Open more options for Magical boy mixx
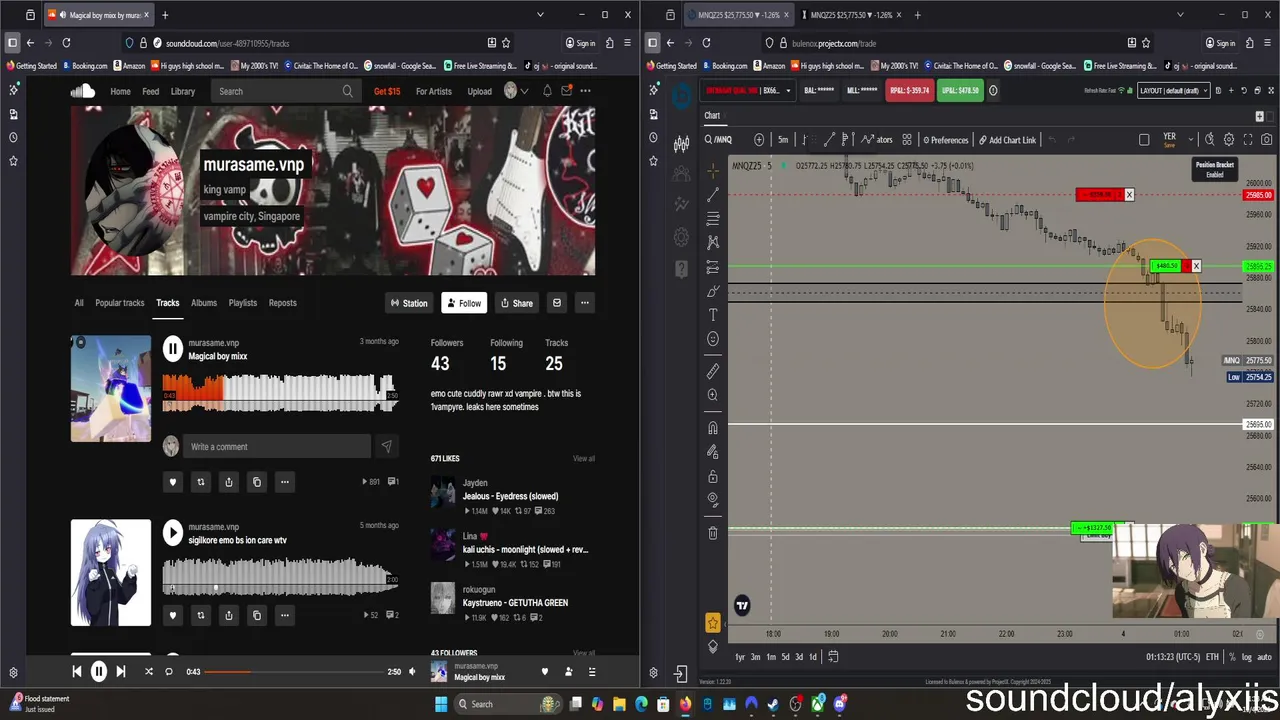 click(284, 482)
